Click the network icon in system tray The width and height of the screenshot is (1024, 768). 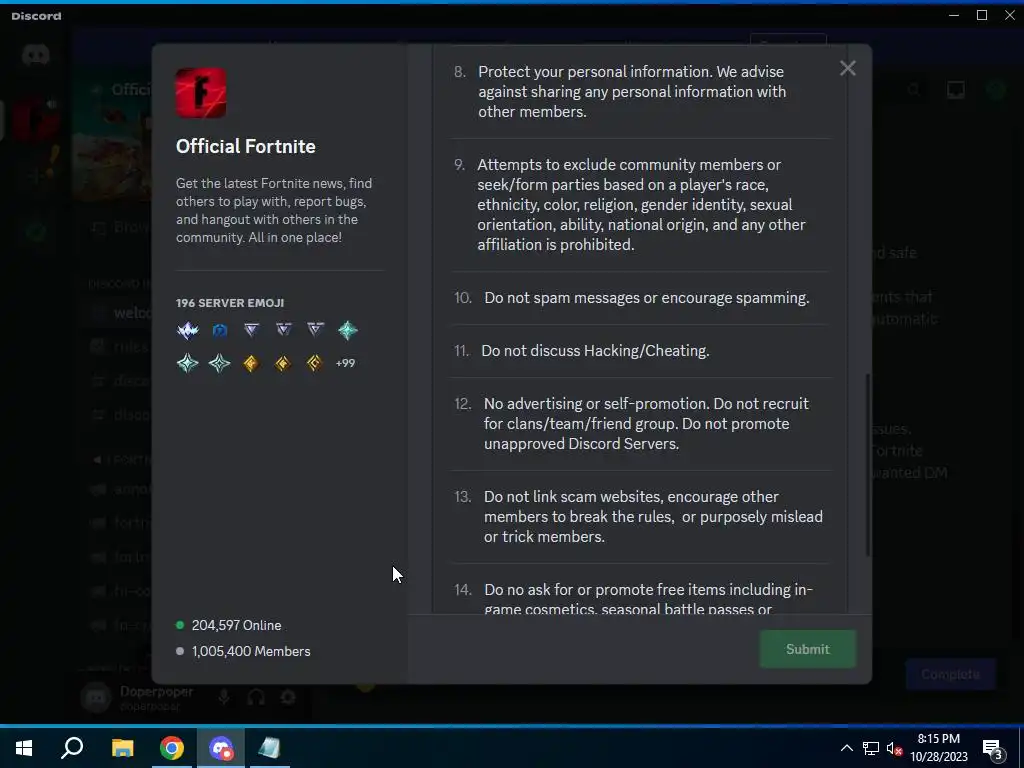click(871, 748)
